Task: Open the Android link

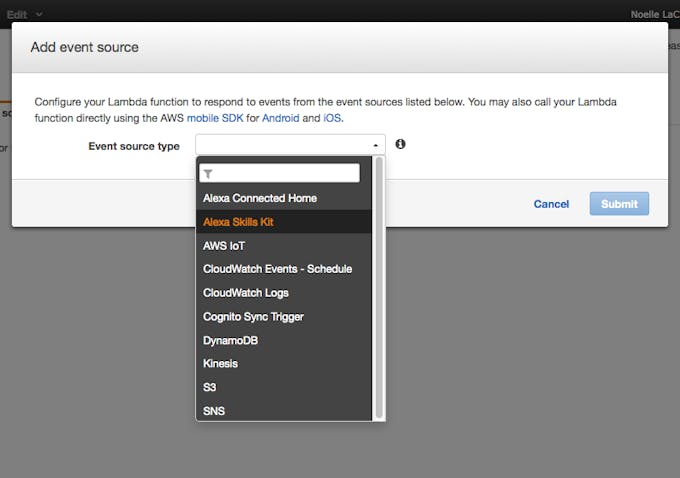Action: pyautogui.click(x=281, y=118)
